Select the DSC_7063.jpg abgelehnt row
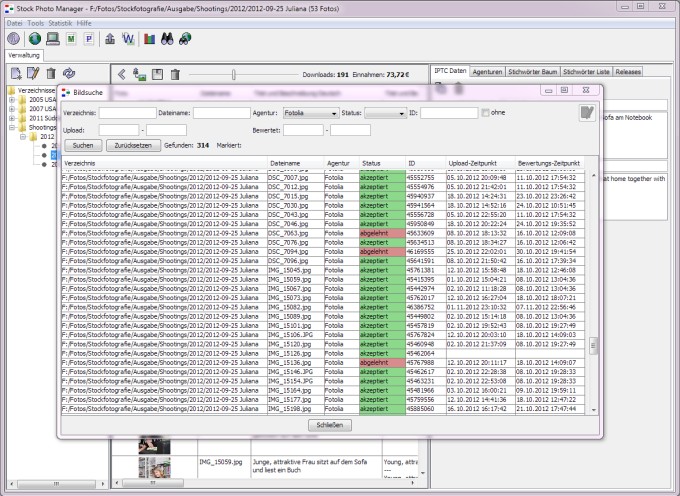This screenshot has width=680, height=496. pos(323,233)
